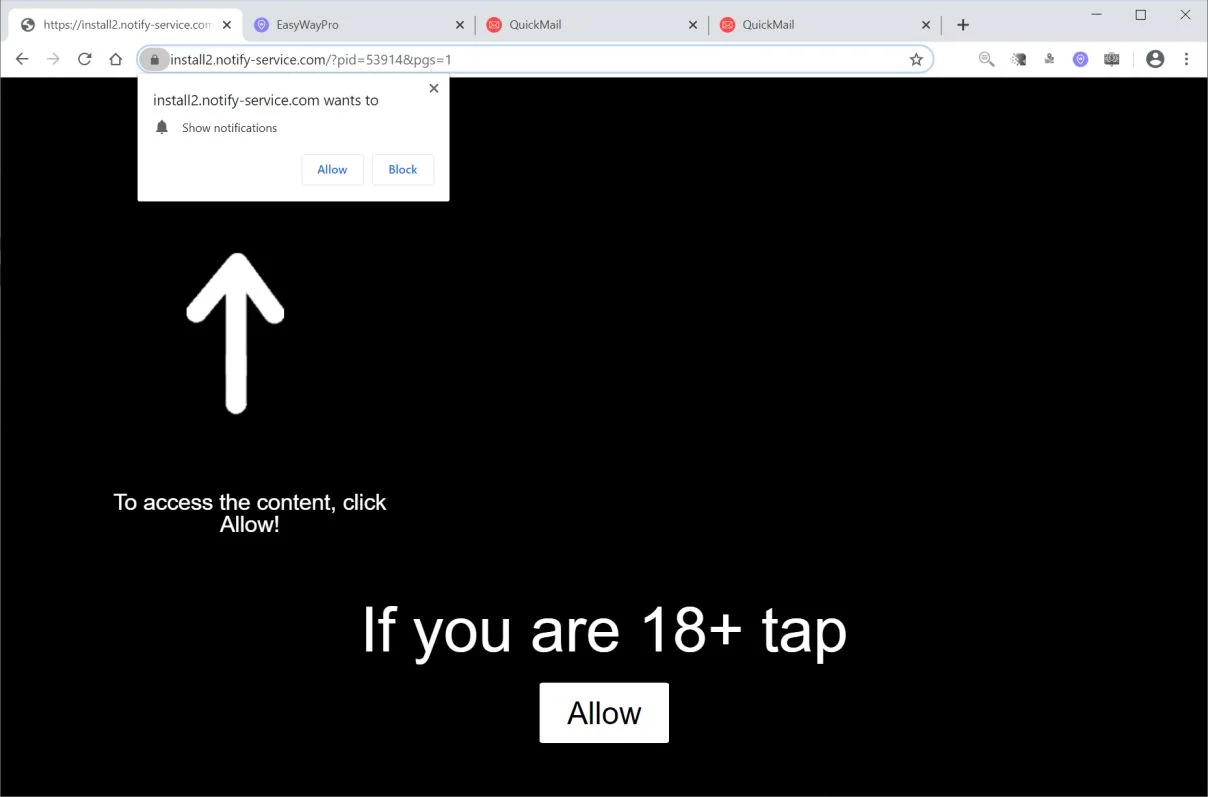Open the user profile avatar menu
Screen dimensions: 1208x797
coord(1155,59)
